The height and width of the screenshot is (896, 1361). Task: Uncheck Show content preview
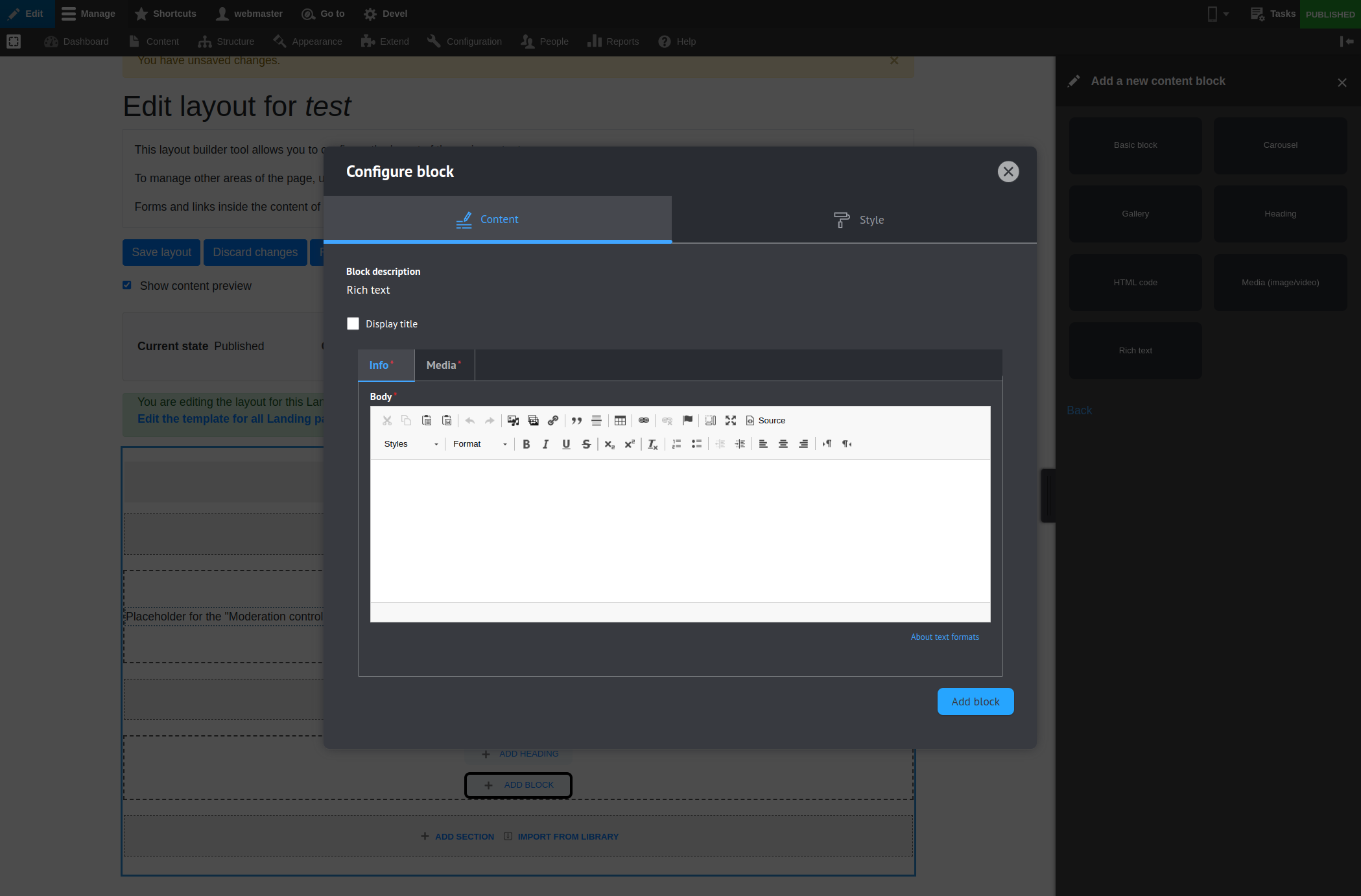[x=127, y=285]
